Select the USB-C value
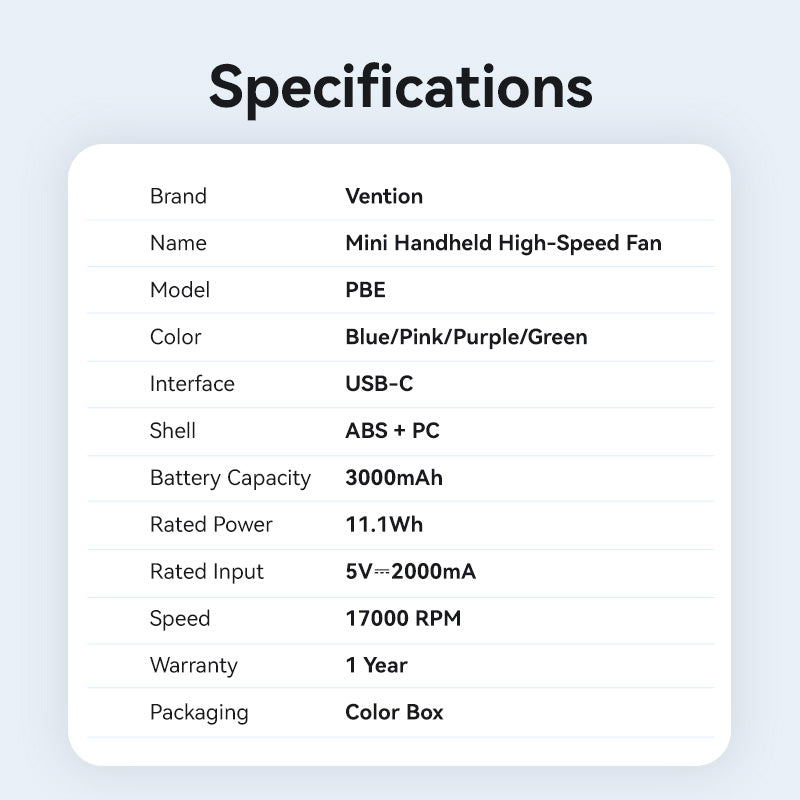 pyautogui.click(x=379, y=384)
